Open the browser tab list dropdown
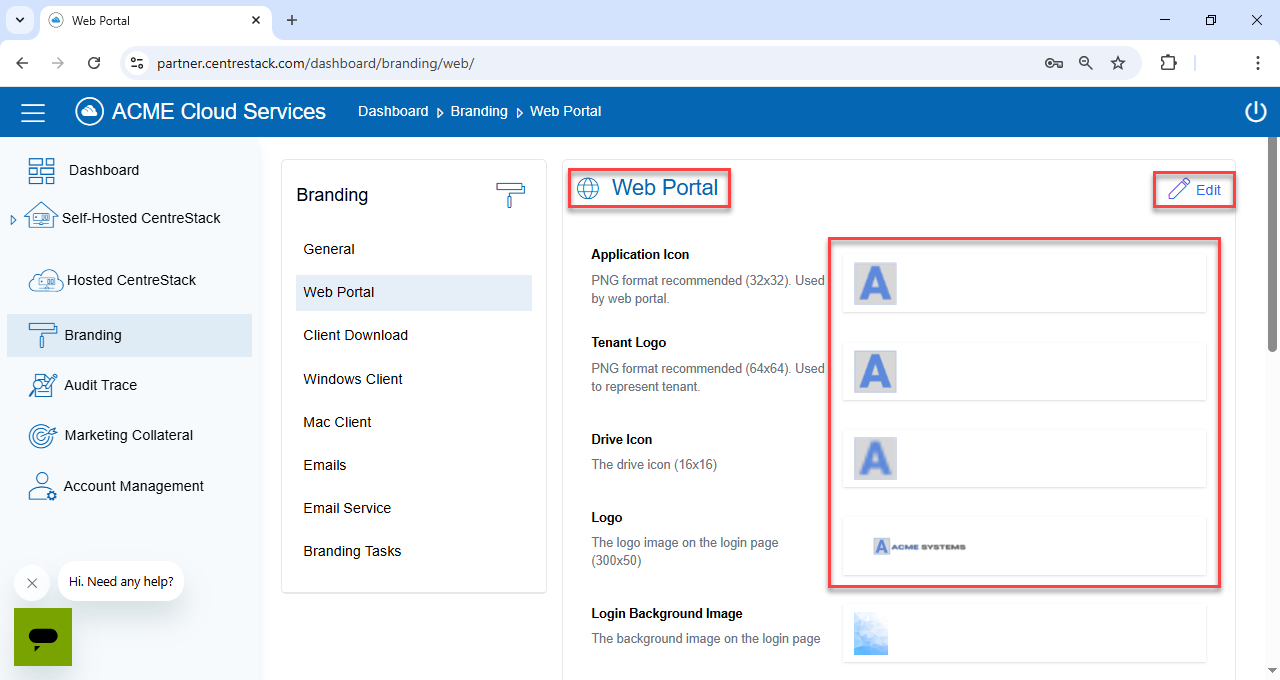Viewport: 1280px width, 680px height. tap(19, 20)
